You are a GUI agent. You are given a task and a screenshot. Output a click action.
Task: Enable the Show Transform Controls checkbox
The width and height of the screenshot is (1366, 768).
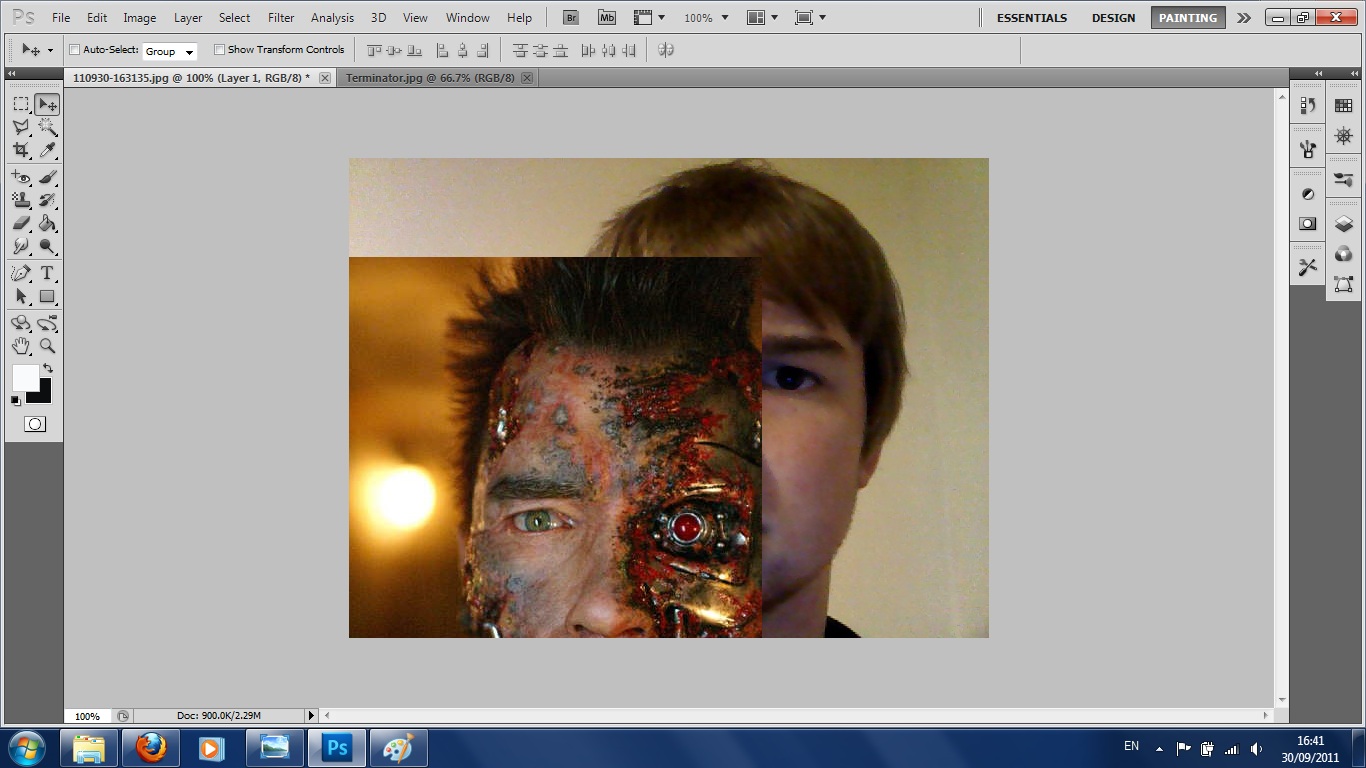219,49
